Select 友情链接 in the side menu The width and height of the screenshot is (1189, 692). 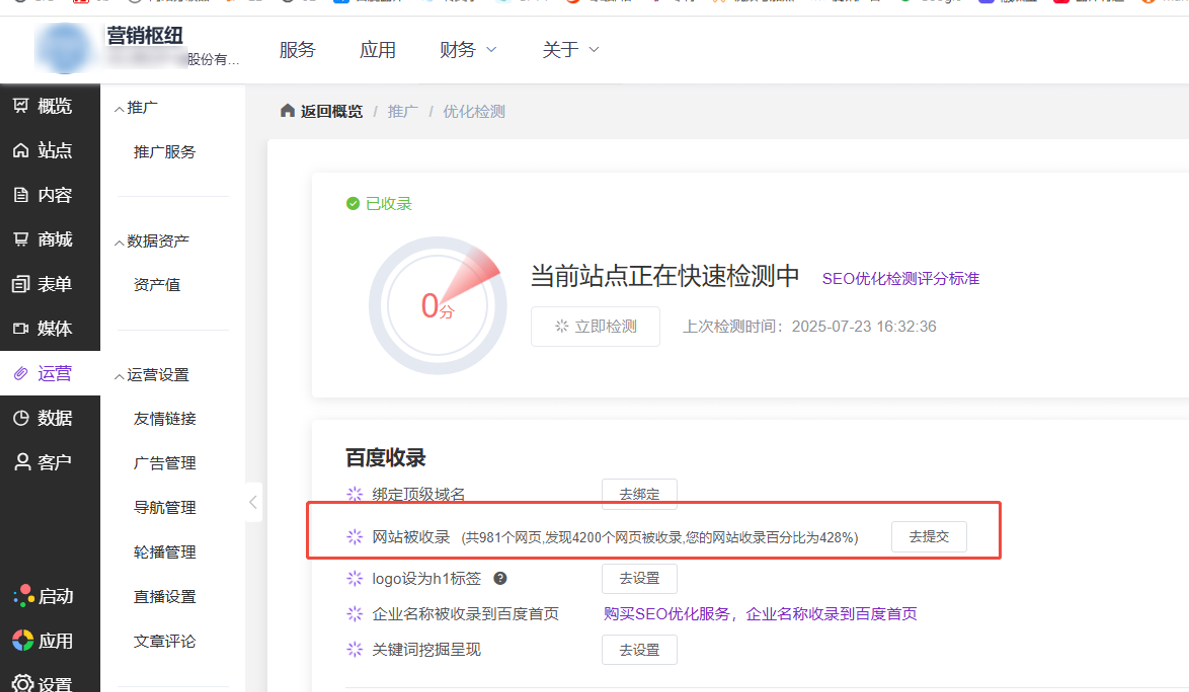[165, 419]
